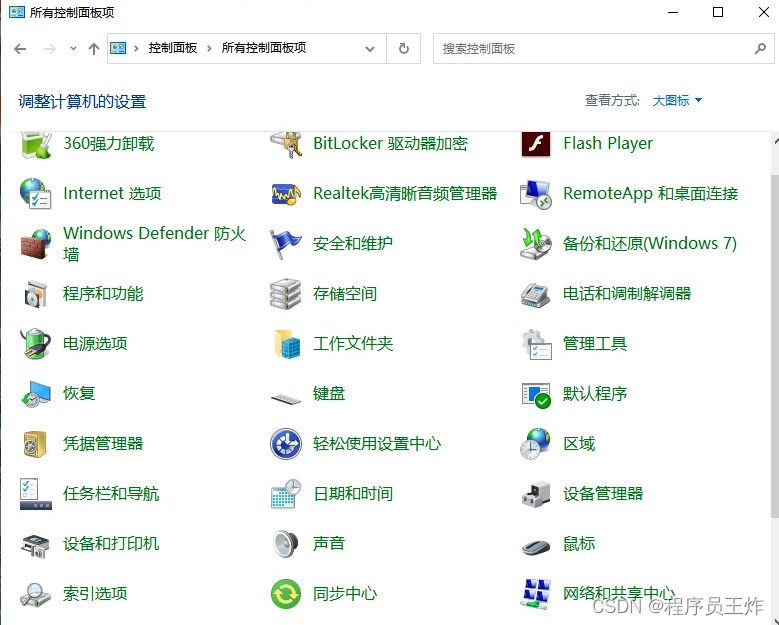The image size is (779, 625).
Task: Click the scrollbar up arrow
Action: click(776, 141)
